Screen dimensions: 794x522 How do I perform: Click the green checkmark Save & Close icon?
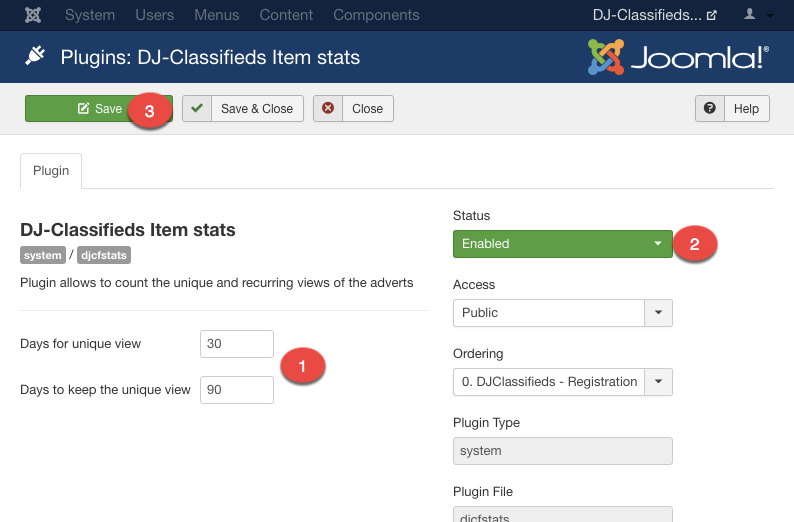coord(197,109)
